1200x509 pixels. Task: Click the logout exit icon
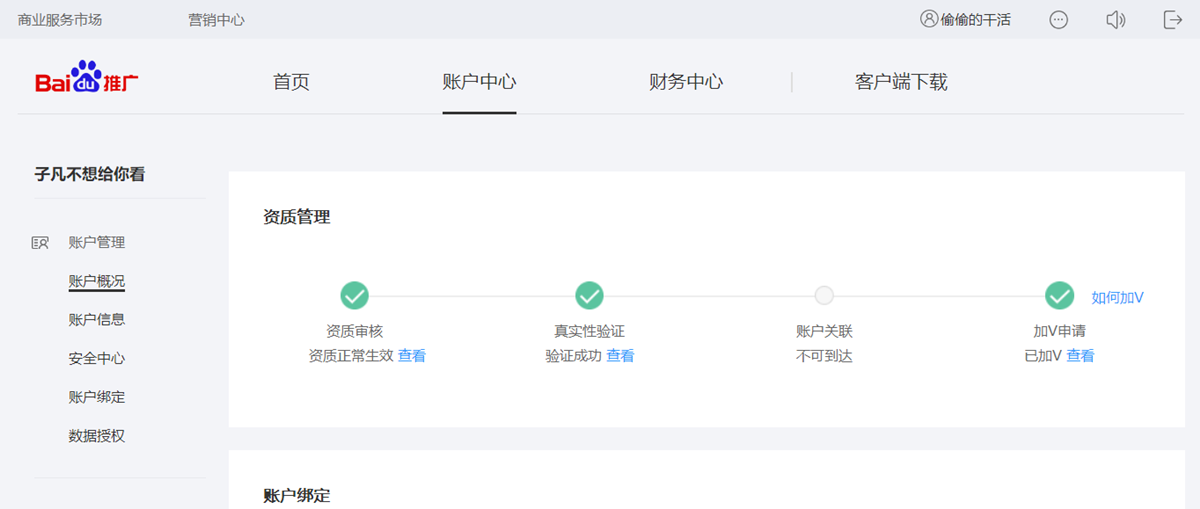1173,20
